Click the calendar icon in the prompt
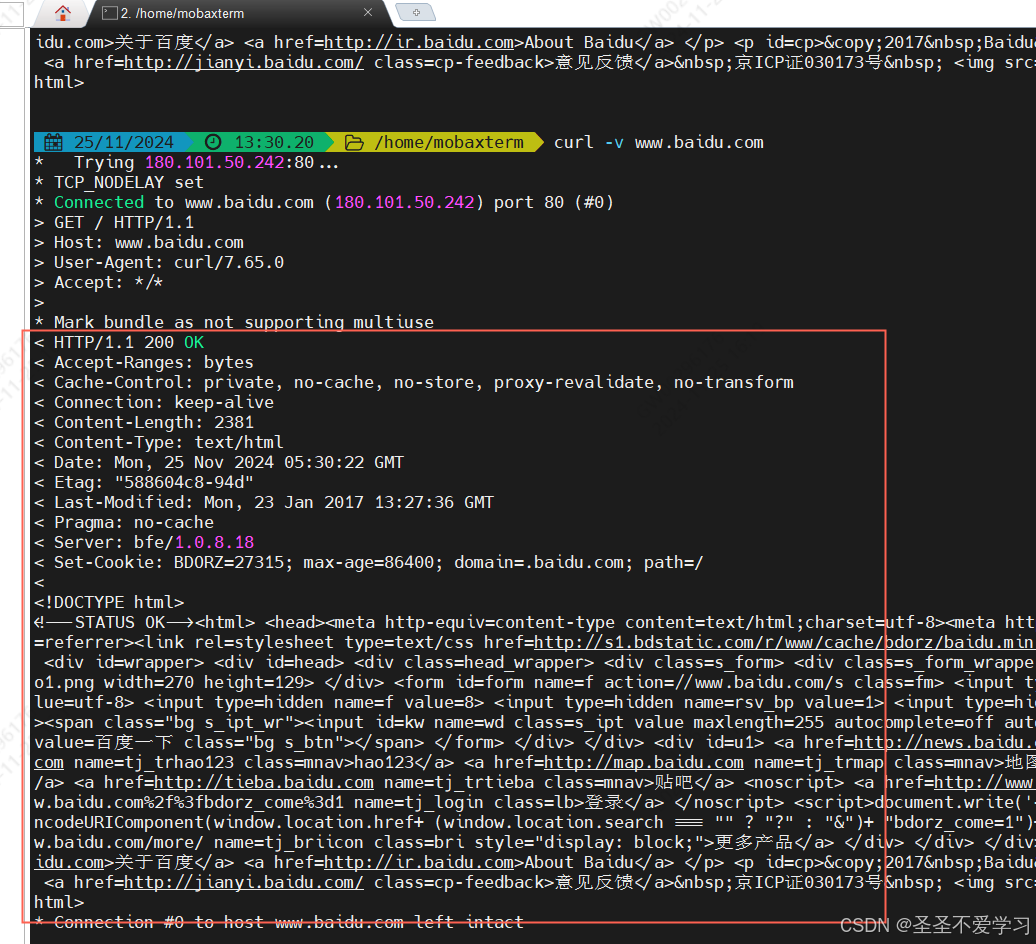 pyautogui.click(x=54, y=142)
